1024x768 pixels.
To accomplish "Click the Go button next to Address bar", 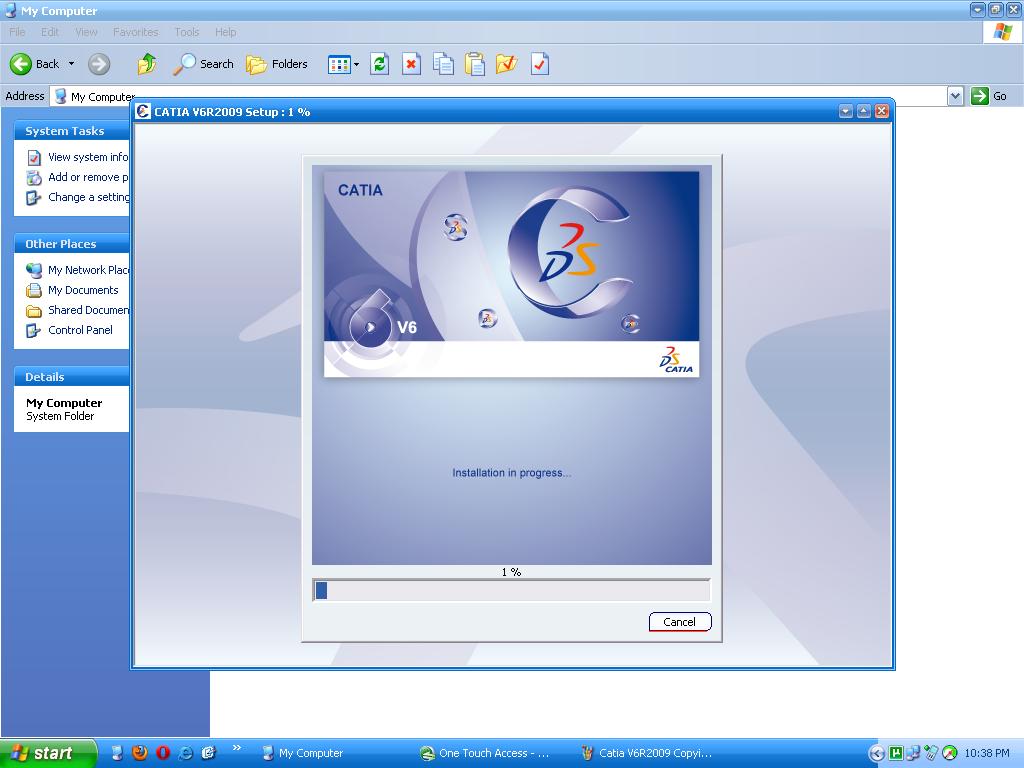I will [x=989, y=96].
